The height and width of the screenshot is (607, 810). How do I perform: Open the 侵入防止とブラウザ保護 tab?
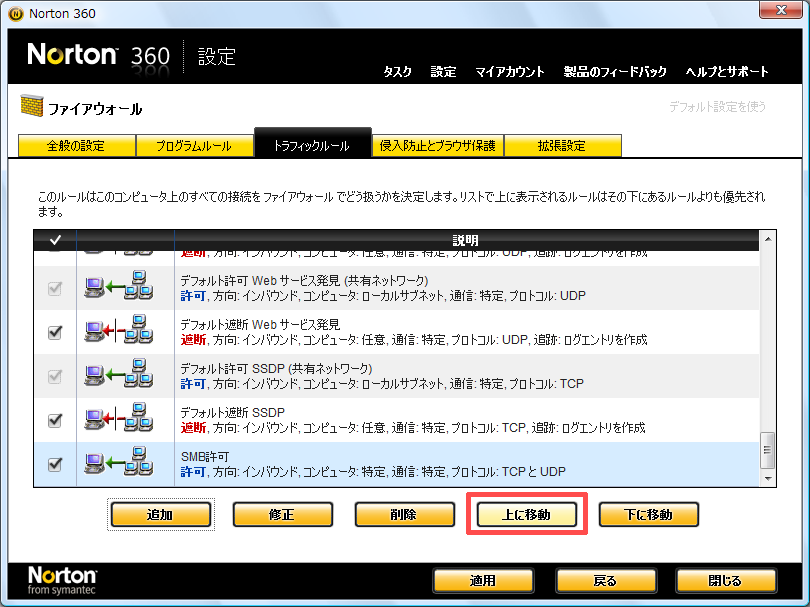[437, 146]
